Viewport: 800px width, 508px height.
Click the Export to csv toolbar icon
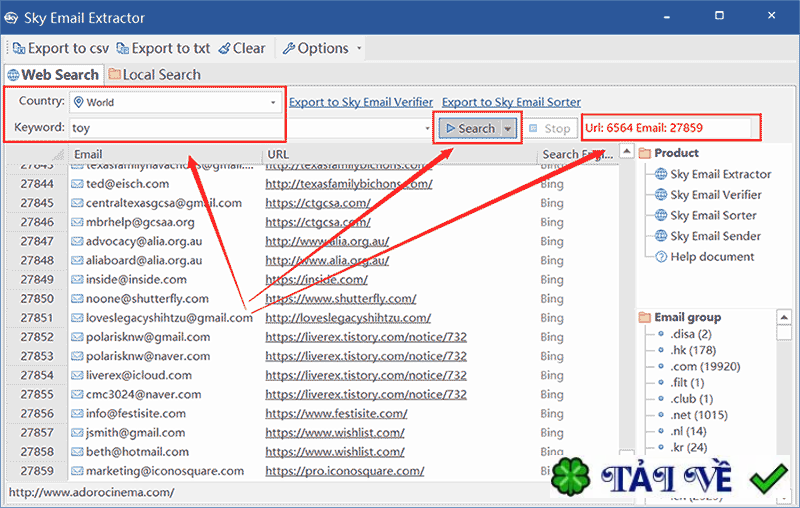click(x=19, y=48)
